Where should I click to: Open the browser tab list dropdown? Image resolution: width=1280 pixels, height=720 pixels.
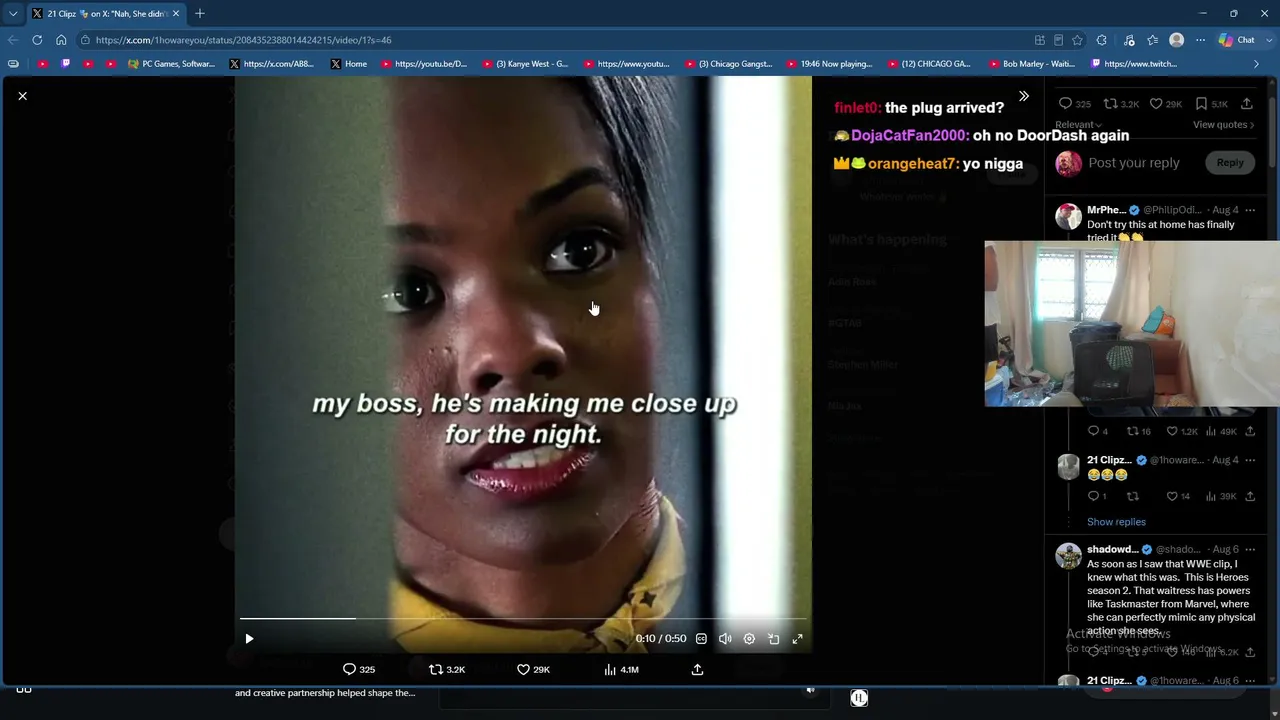pyautogui.click(x=13, y=14)
